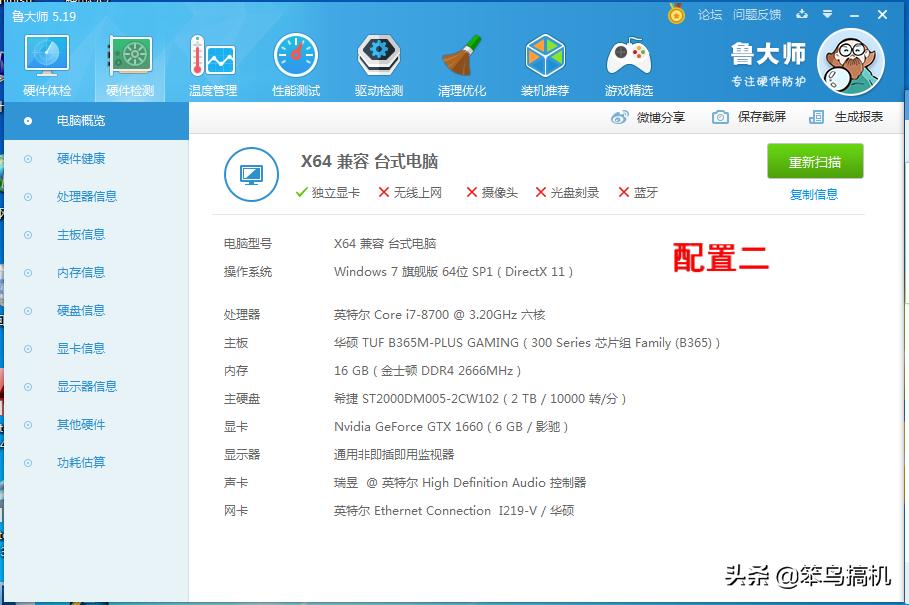
Task: Click the 复制信息 copy info link
Action: [816, 192]
